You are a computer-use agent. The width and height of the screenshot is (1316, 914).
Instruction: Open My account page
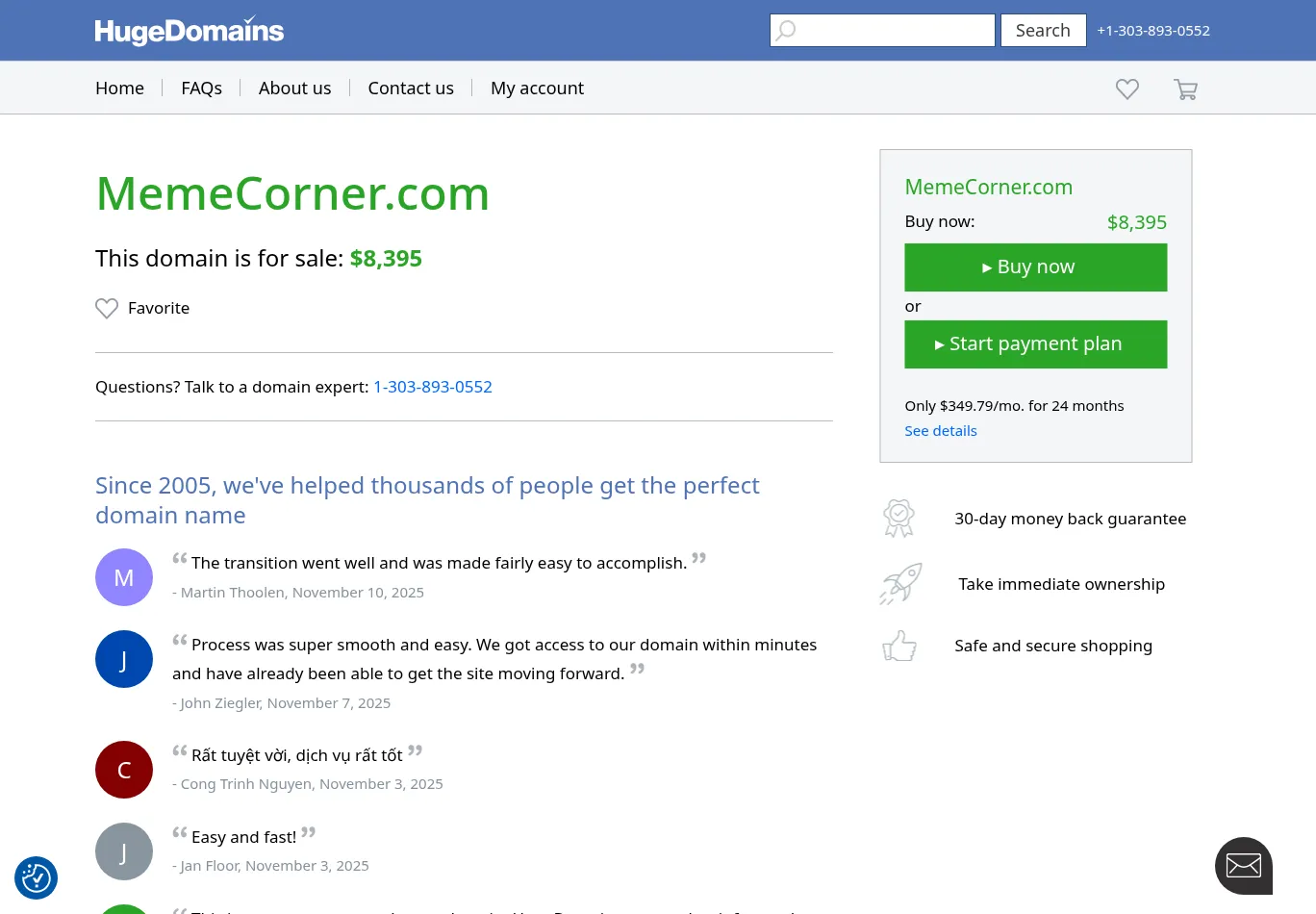point(537,88)
